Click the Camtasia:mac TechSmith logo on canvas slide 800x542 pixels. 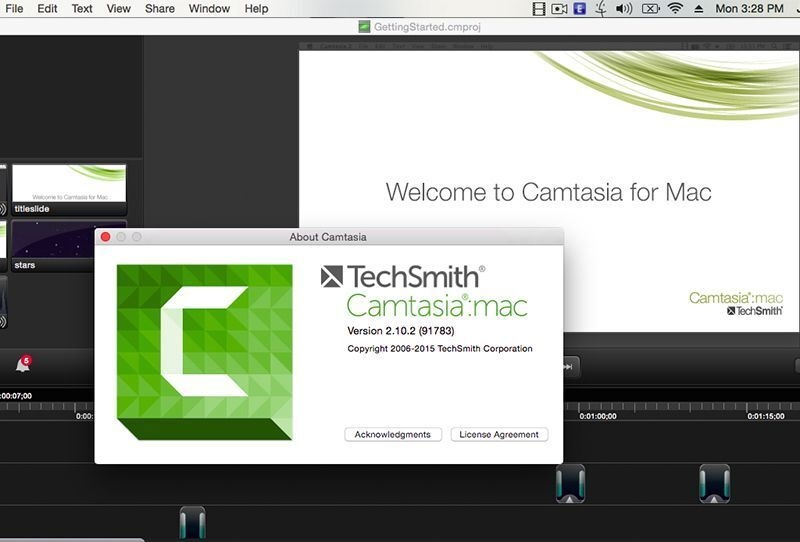(x=736, y=303)
